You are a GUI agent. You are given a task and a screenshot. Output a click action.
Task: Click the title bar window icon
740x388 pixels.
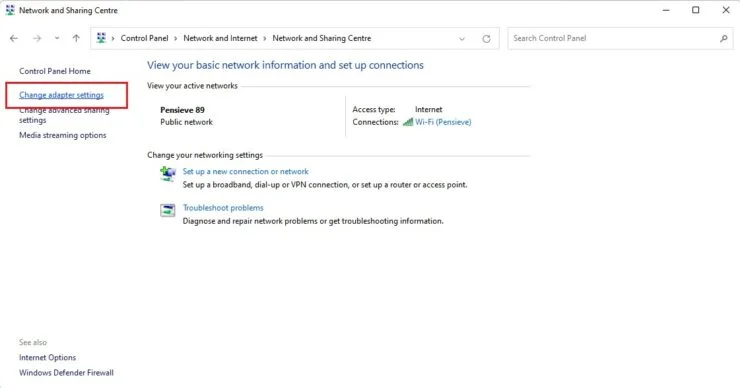point(10,10)
